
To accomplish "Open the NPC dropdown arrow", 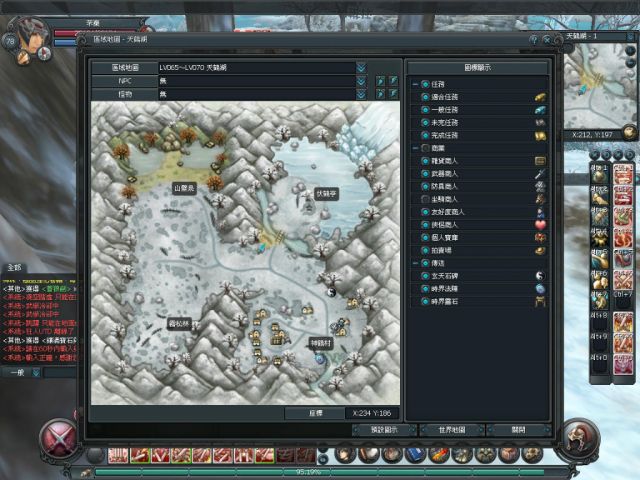I will [x=361, y=81].
